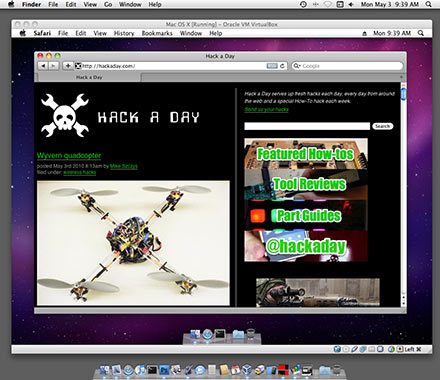The height and width of the screenshot is (380, 440).
Task: Click the Safari Back navigation arrow
Action: (x=43, y=66)
